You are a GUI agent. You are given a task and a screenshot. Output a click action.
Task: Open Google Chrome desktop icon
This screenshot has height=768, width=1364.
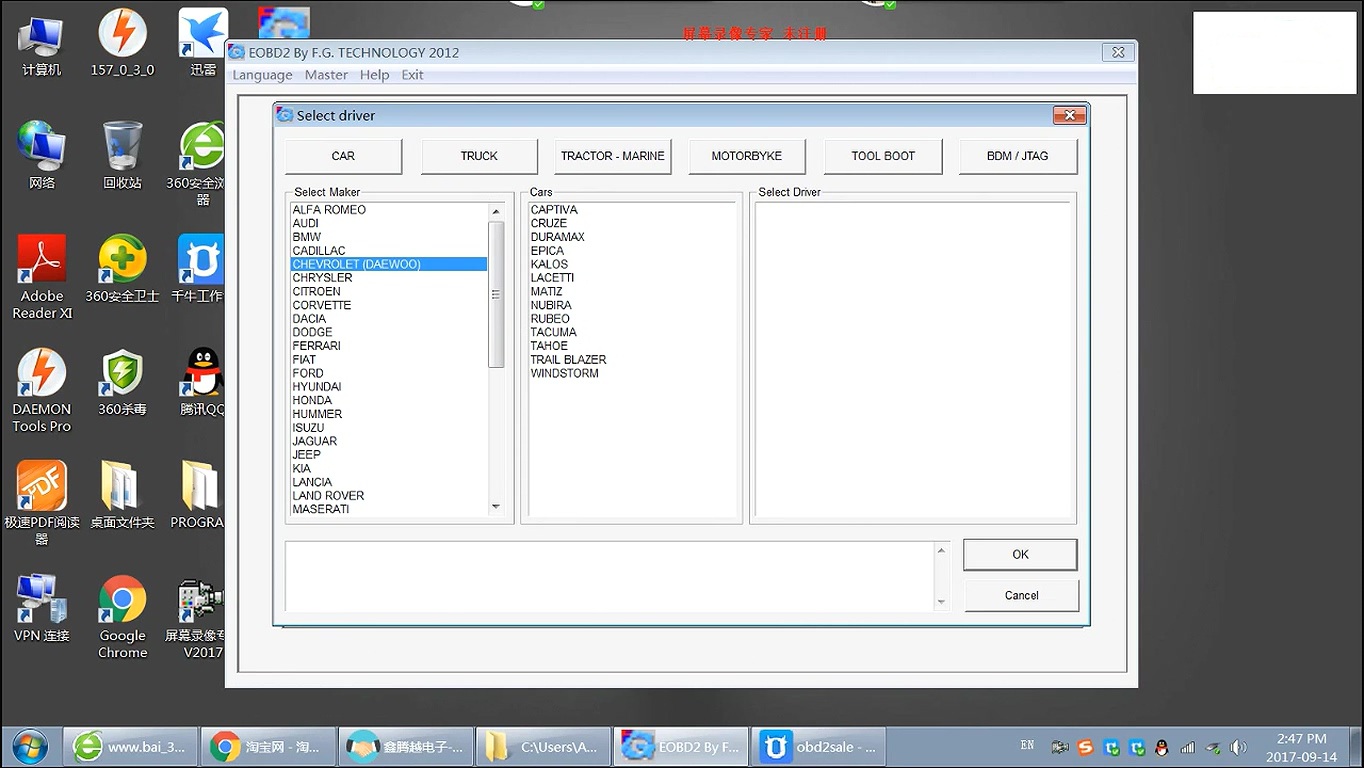pyautogui.click(x=122, y=617)
